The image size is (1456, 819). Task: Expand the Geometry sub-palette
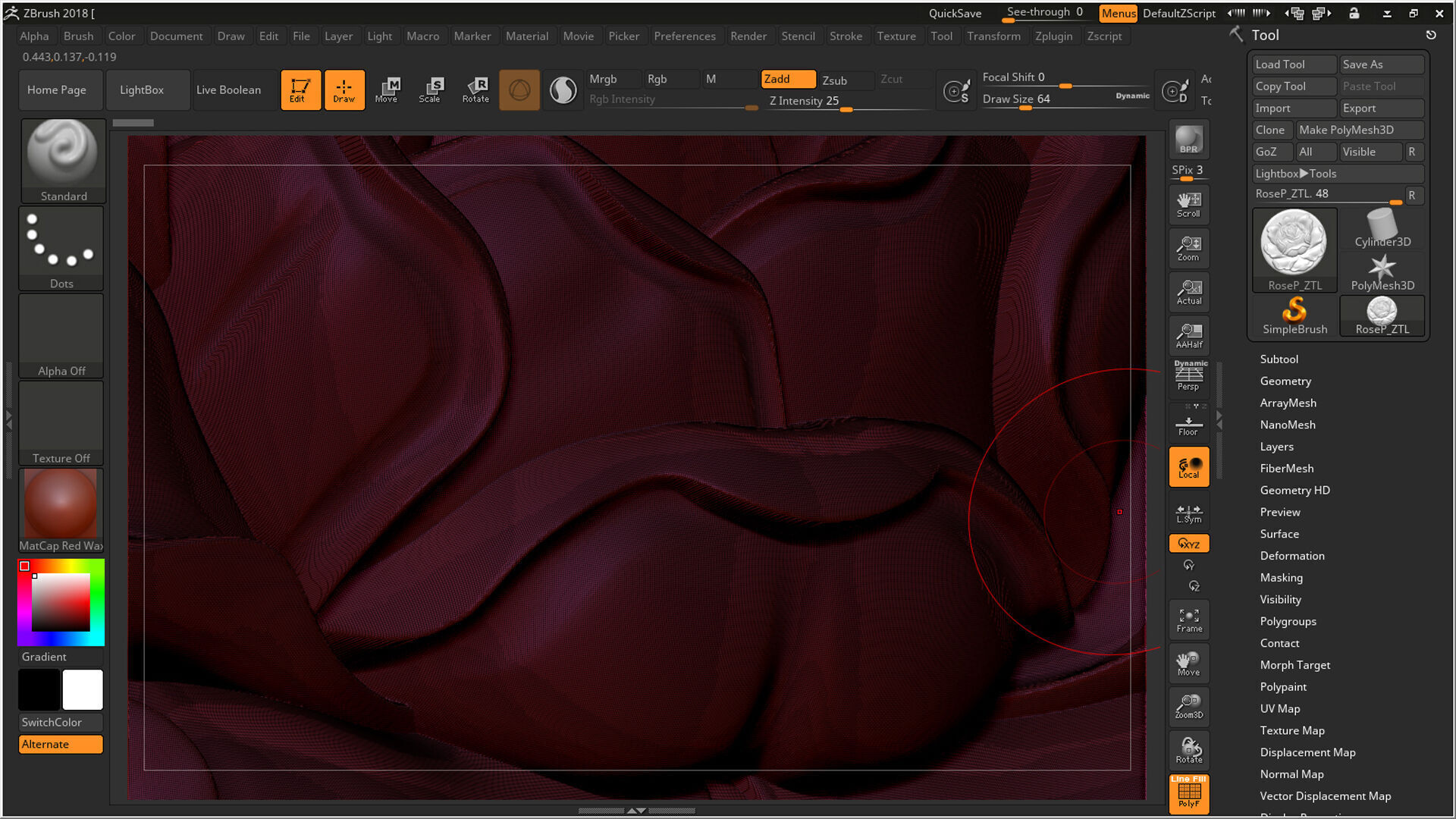[1285, 381]
